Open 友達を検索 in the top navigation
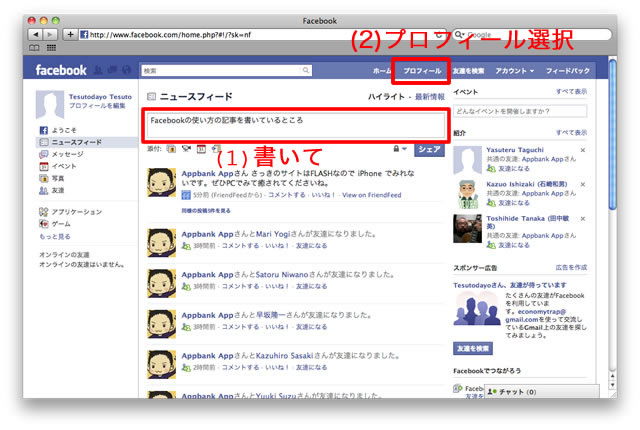Viewport: 640px width, 430px height. [x=469, y=71]
